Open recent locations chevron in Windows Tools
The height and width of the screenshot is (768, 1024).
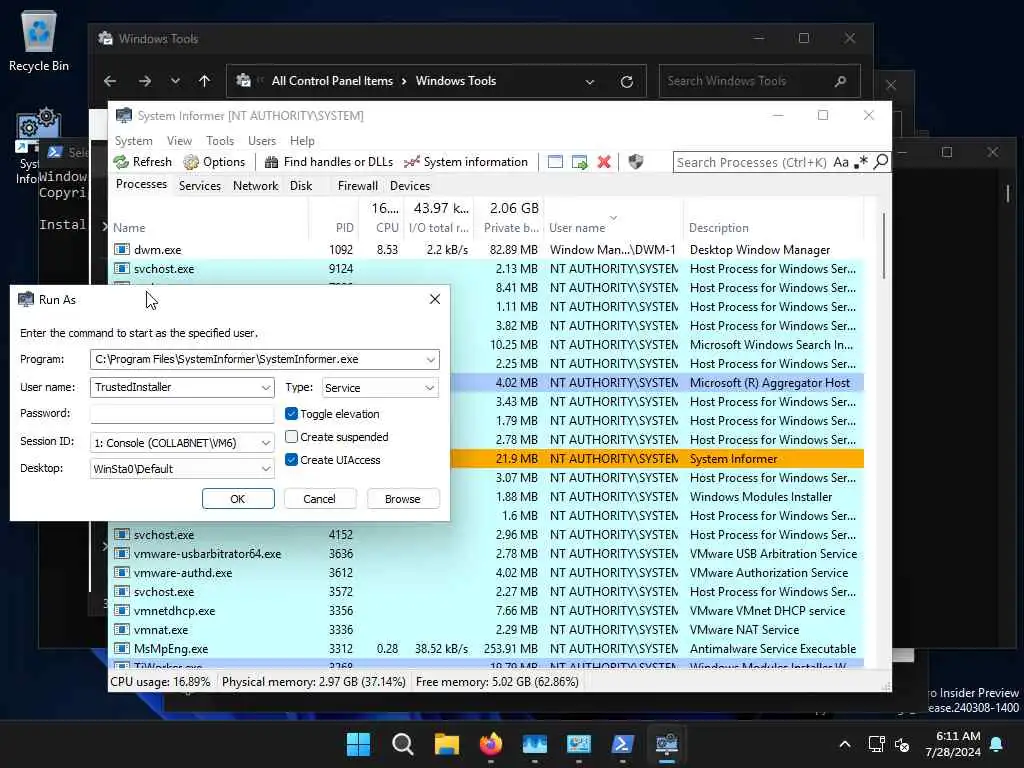175,81
